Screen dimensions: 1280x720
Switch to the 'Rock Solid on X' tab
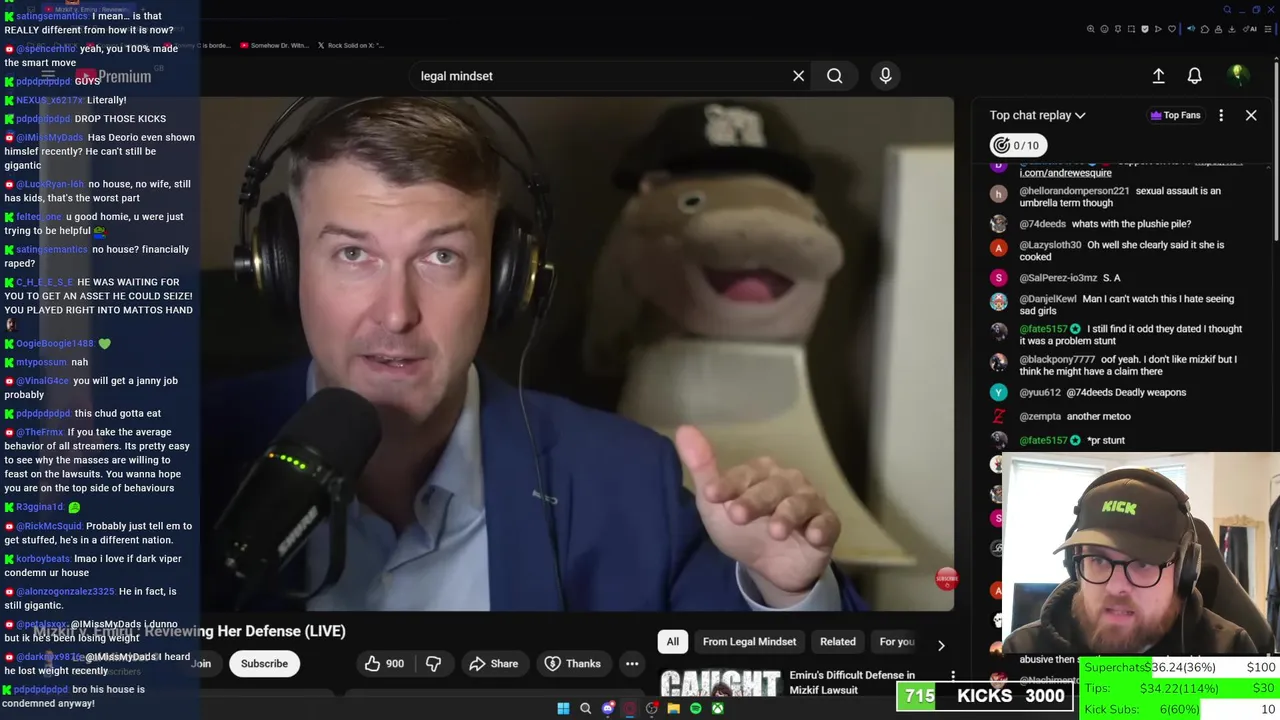349,45
